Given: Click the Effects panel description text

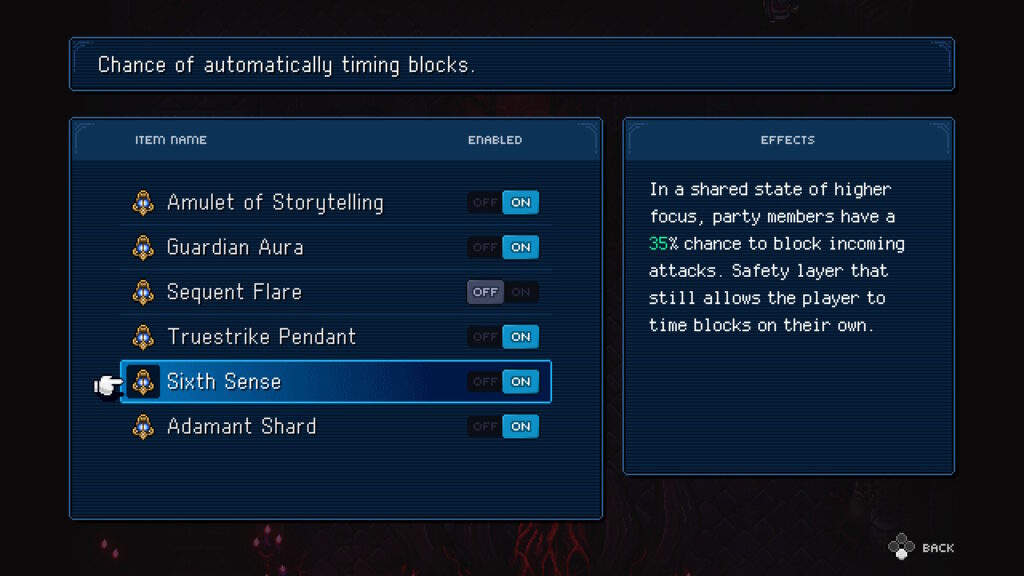Looking at the screenshot, I should [x=776, y=257].
